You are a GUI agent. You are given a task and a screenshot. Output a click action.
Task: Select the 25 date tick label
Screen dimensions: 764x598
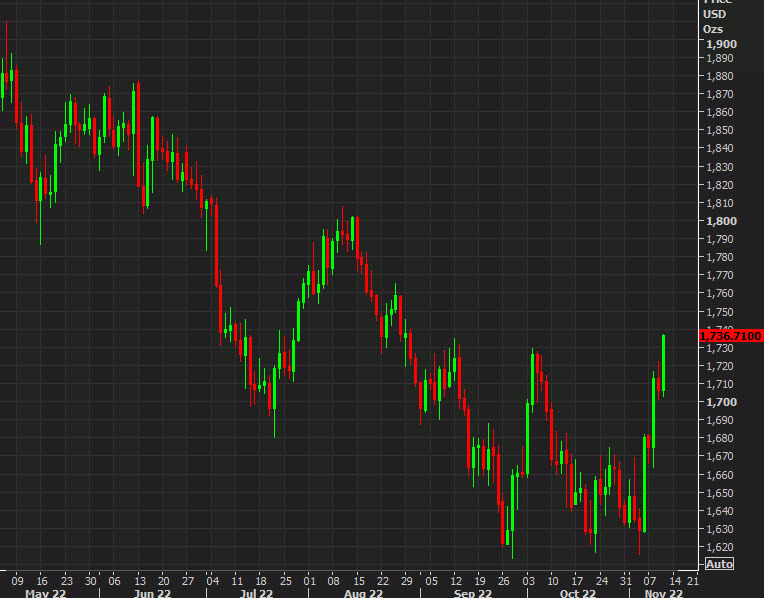point(286,581)
